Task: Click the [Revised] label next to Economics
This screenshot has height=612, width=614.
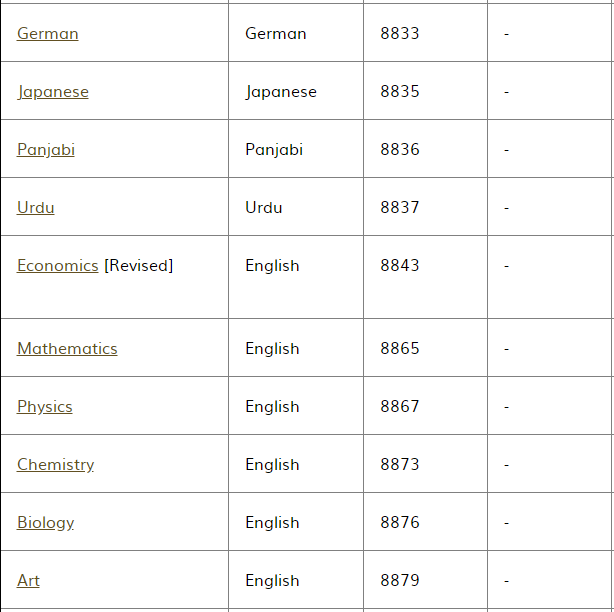Action: point(139,265)
